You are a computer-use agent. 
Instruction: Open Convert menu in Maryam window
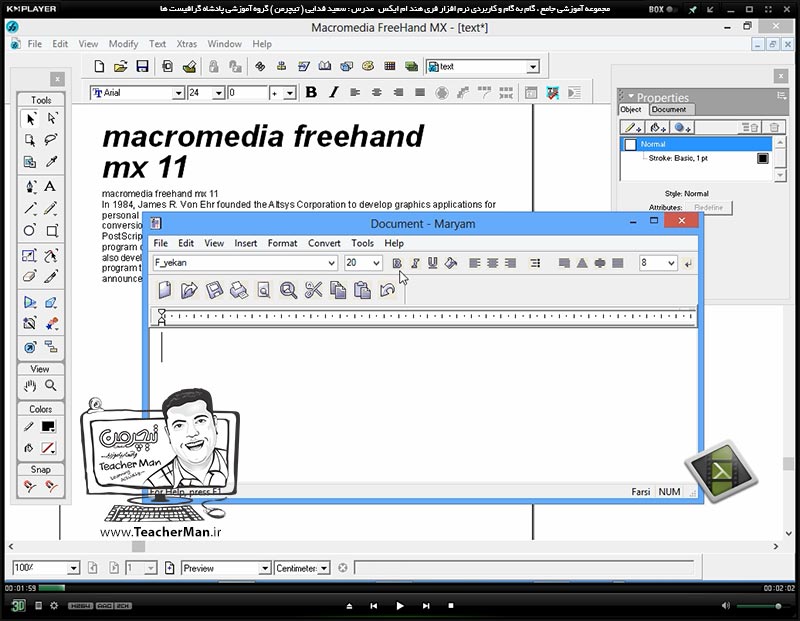[324, 243]
